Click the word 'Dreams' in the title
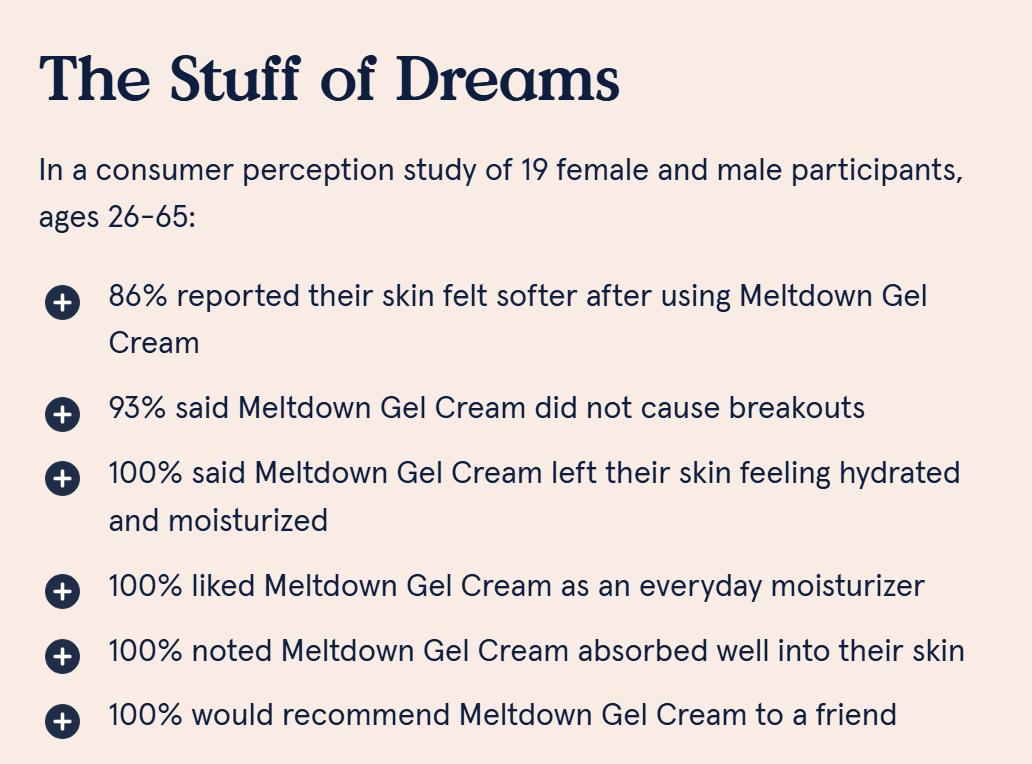This screenshot has width=1032, height=764. click(x=508, y=78)
